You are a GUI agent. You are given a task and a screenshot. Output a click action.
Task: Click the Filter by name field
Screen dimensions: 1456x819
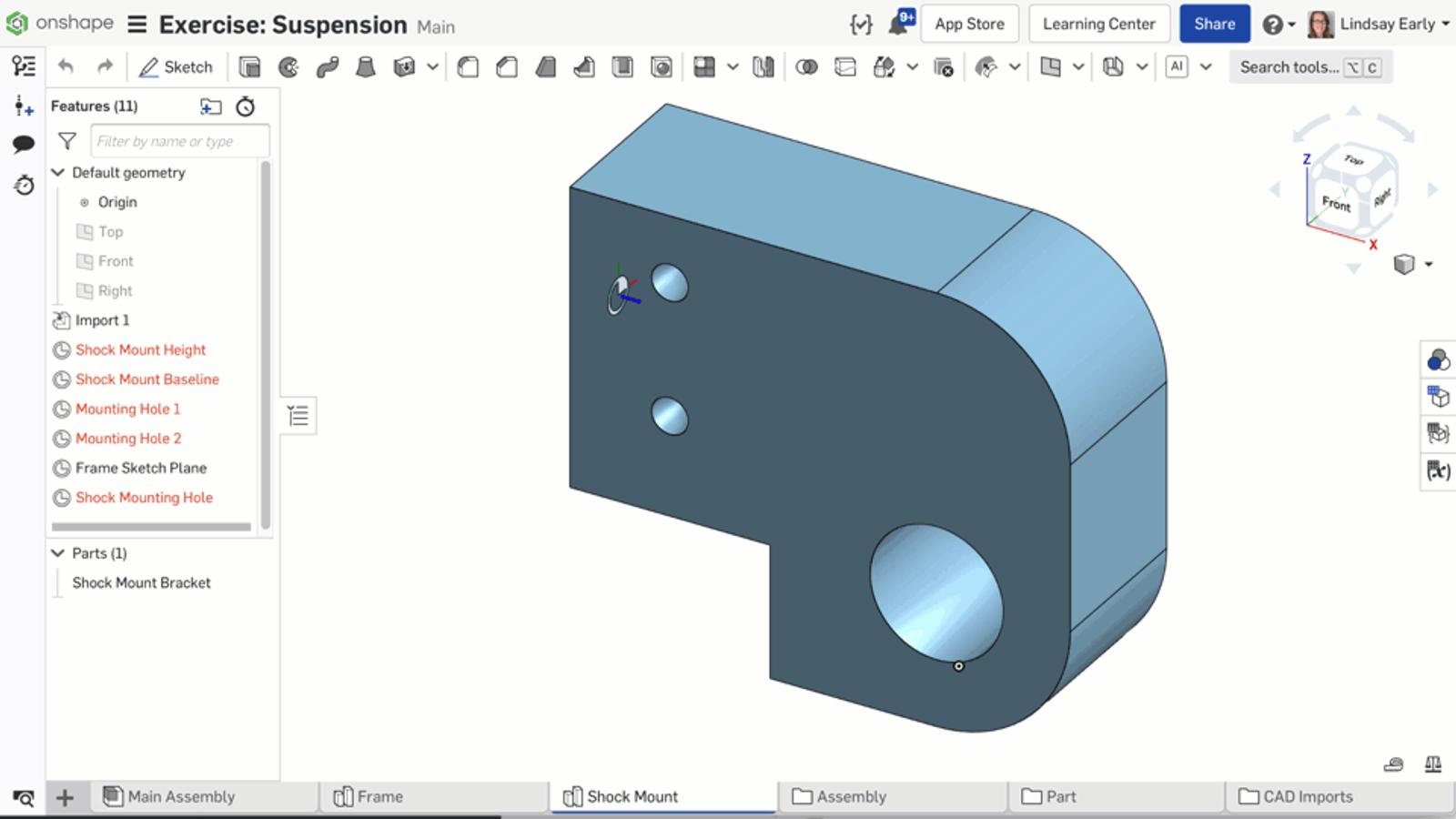pos(179,142)
